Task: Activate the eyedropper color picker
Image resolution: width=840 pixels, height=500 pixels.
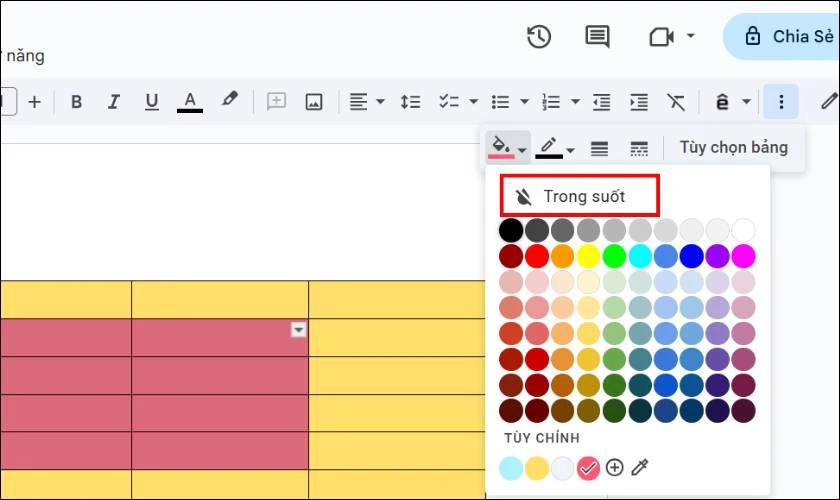Action: [640, 467]
